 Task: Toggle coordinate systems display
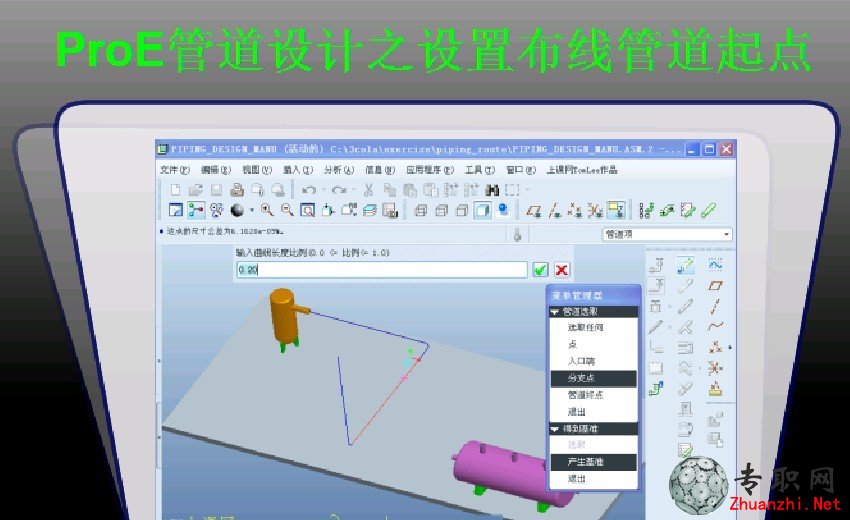coord(595,210)
